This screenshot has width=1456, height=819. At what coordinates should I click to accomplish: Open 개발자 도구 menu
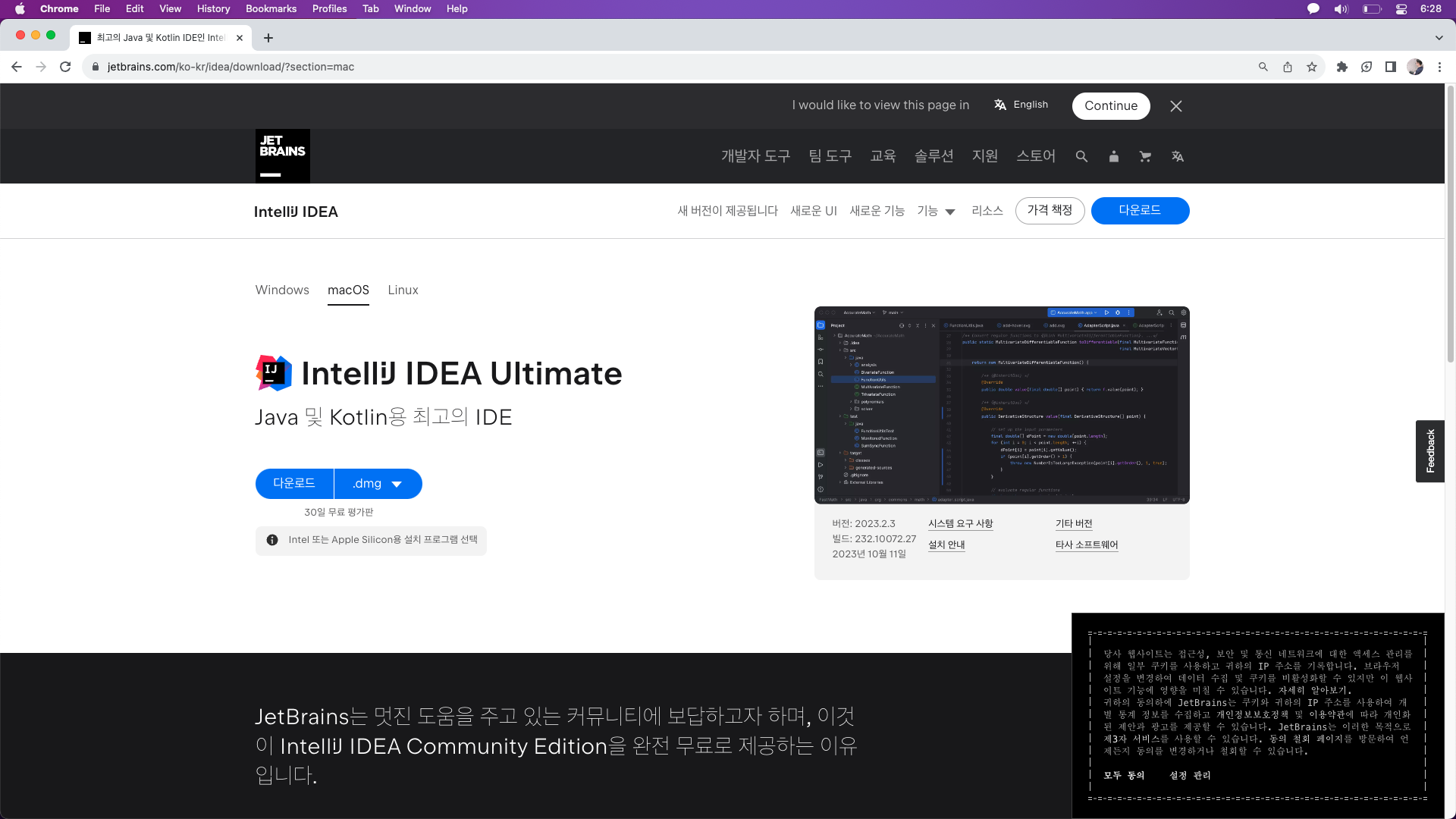click(755, 156)
